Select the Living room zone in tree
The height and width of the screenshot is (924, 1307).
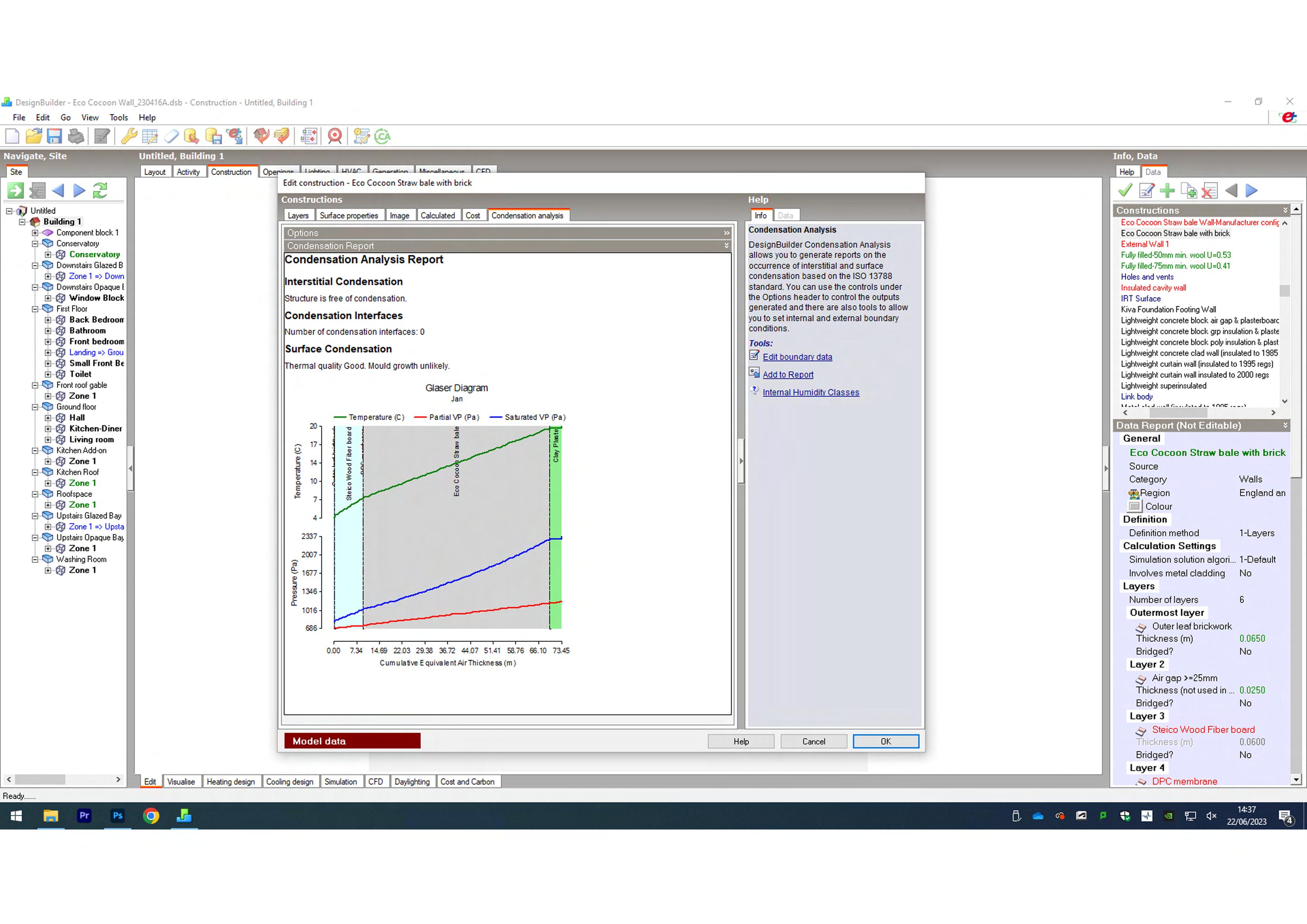tap(92, 439)
